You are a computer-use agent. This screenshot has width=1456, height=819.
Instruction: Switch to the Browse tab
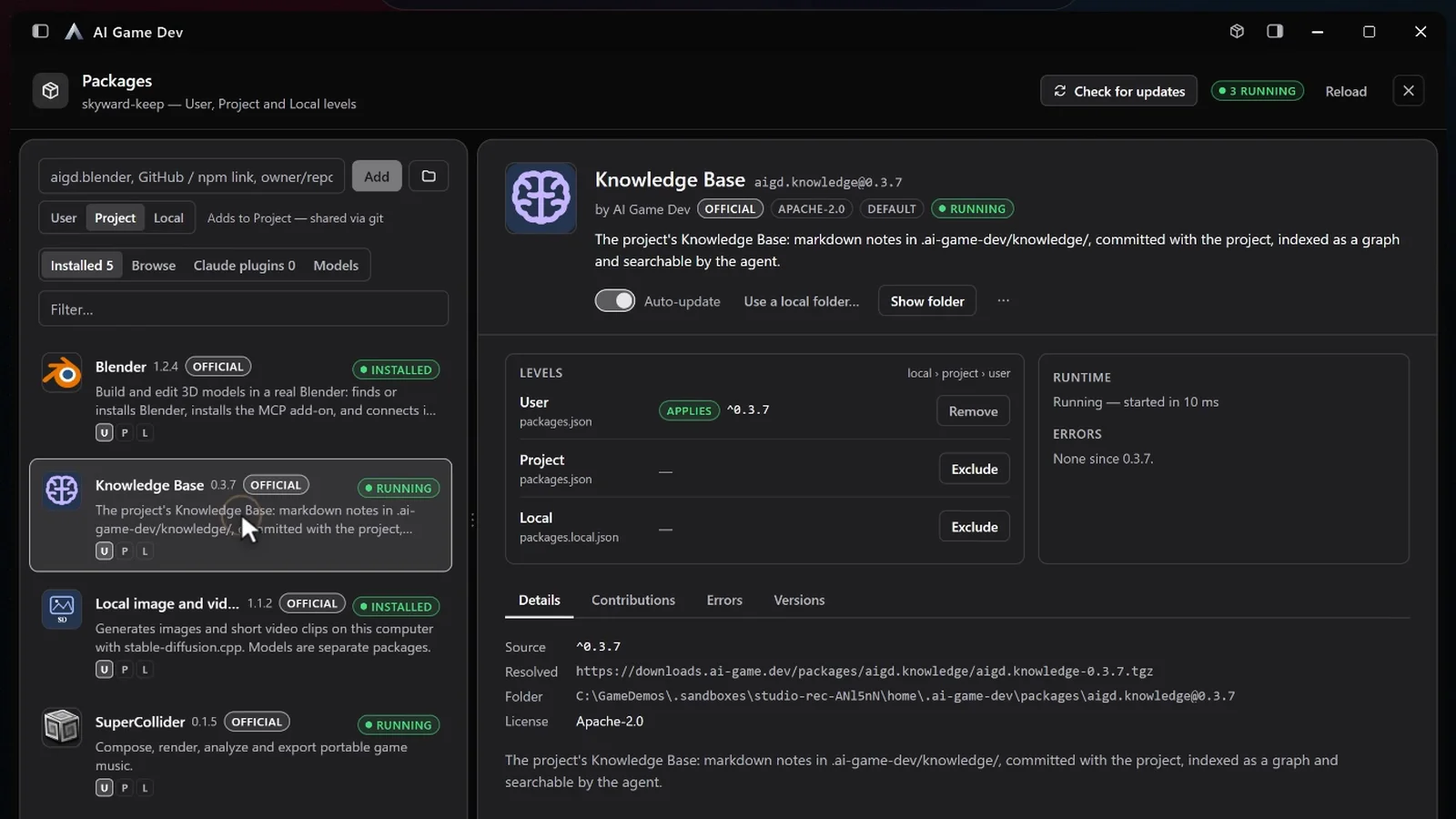(154, 266)
